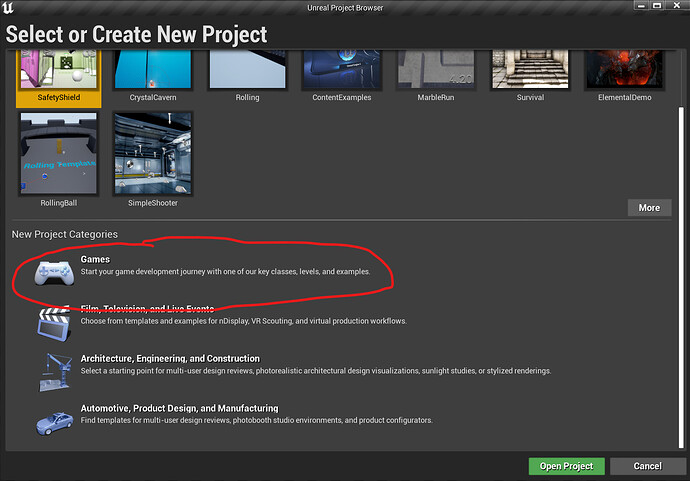Click the Automotive car icon
690x481 pixels.
[55, 423]
